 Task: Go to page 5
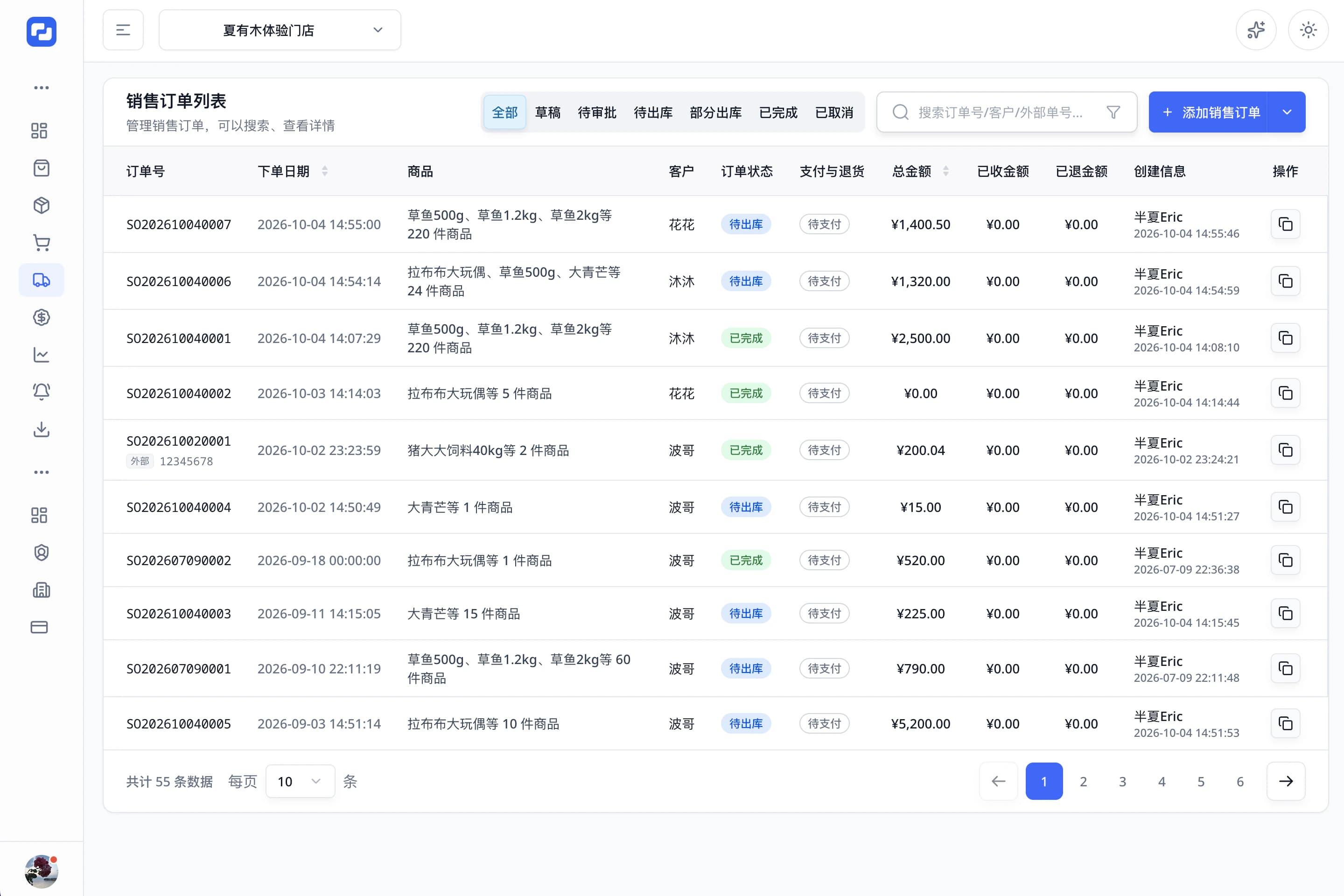1201,781
